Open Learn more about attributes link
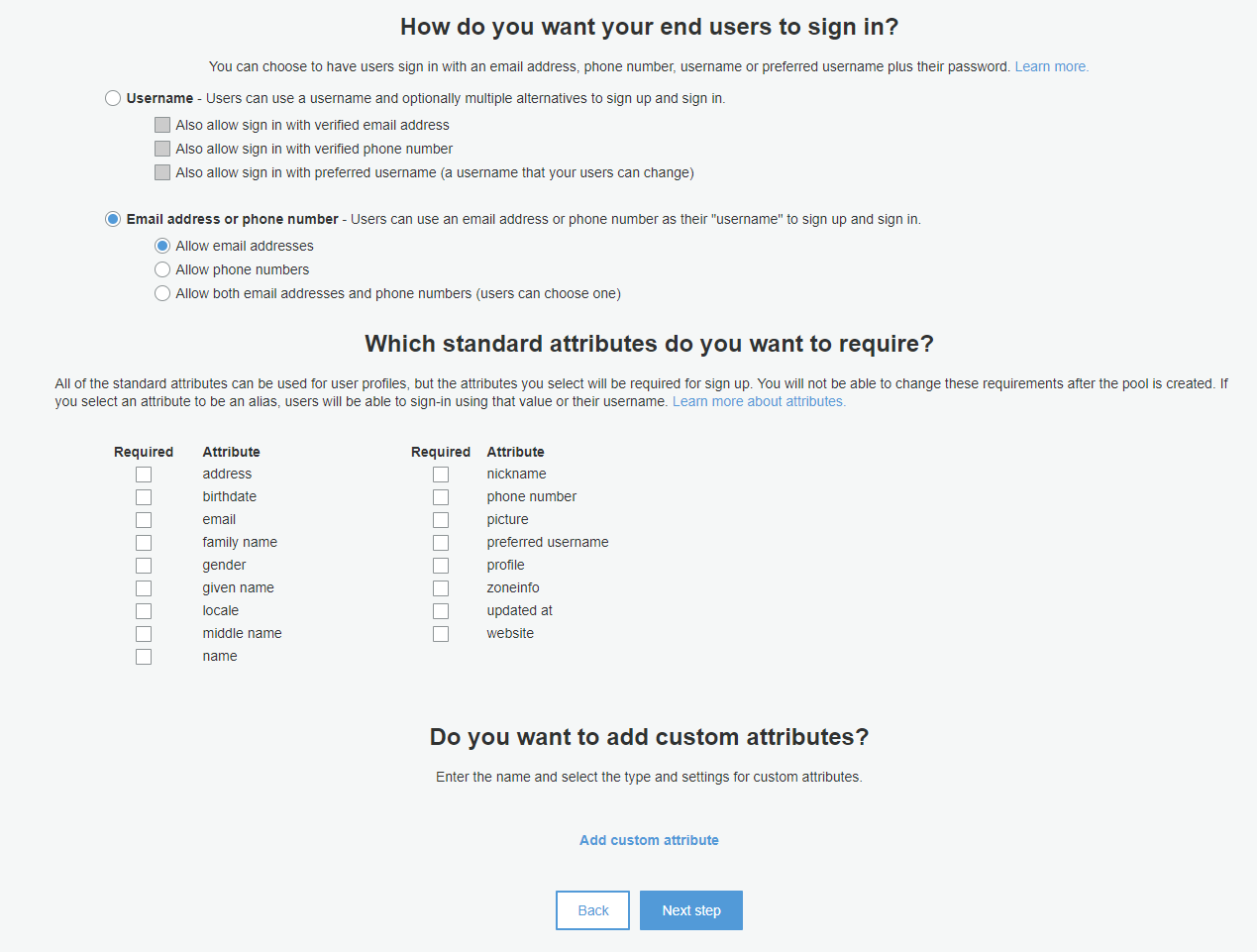This screenshot has width=1257, height=952. pos(759,401)
